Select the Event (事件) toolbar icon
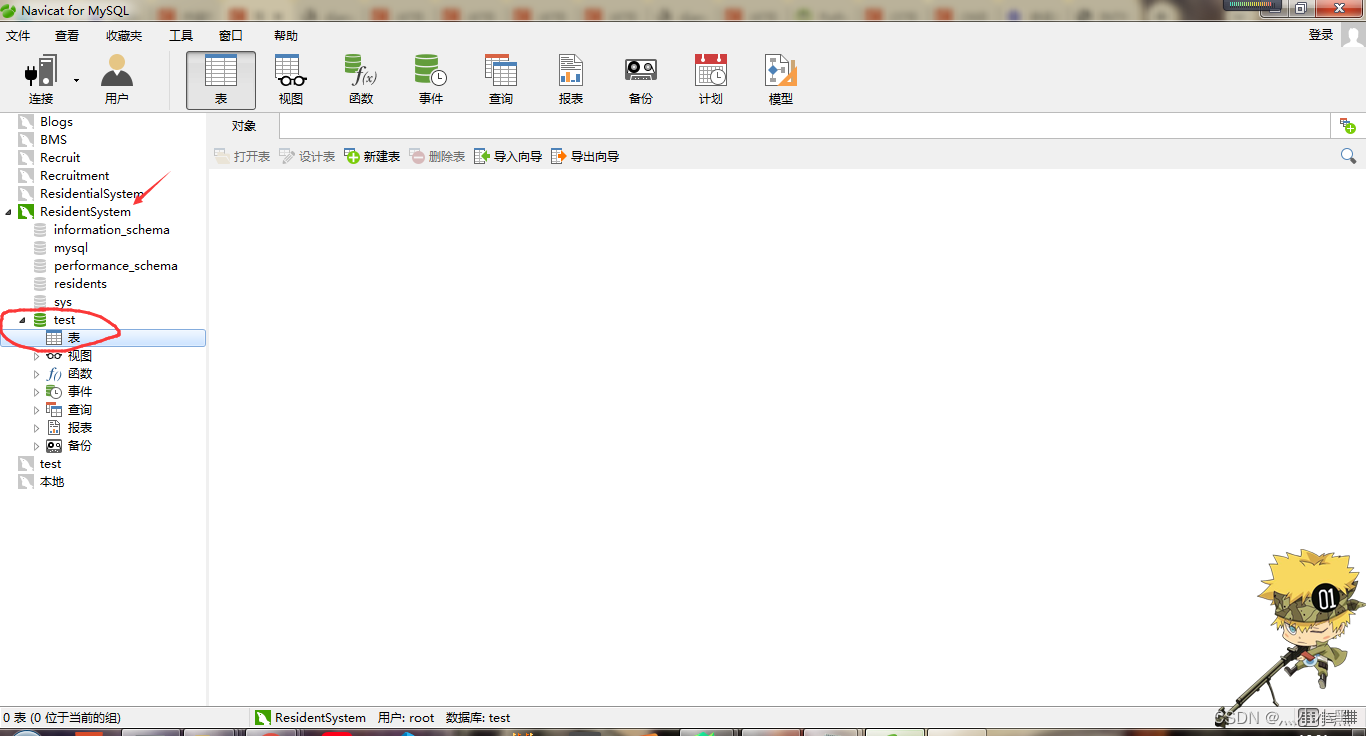The width and height of the screenshot is (1366, 736). pyautogui.click(x=431, y=80)
